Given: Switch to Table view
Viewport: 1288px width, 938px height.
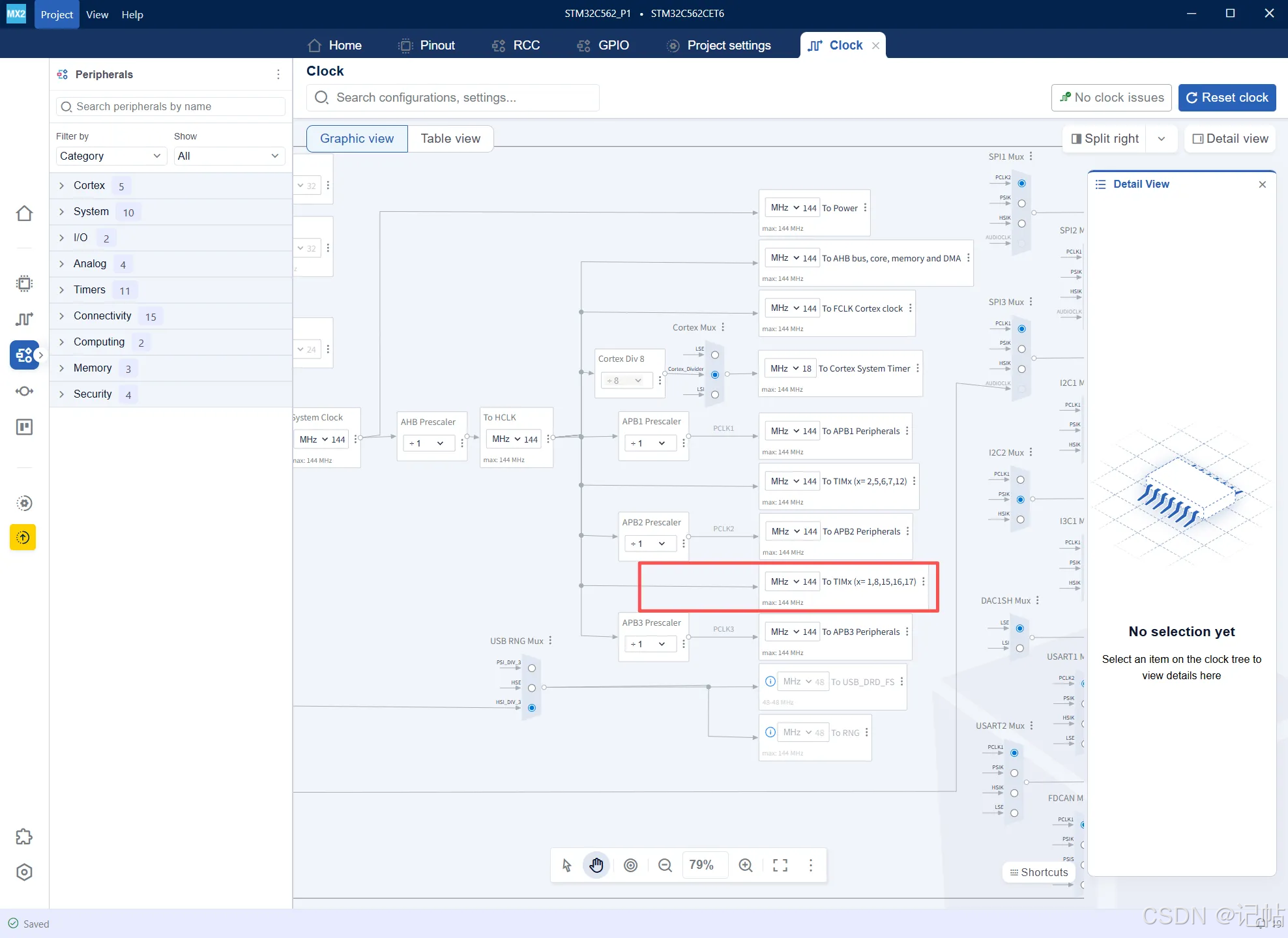Looking at the screenshot, I should (x=450, y=139).
